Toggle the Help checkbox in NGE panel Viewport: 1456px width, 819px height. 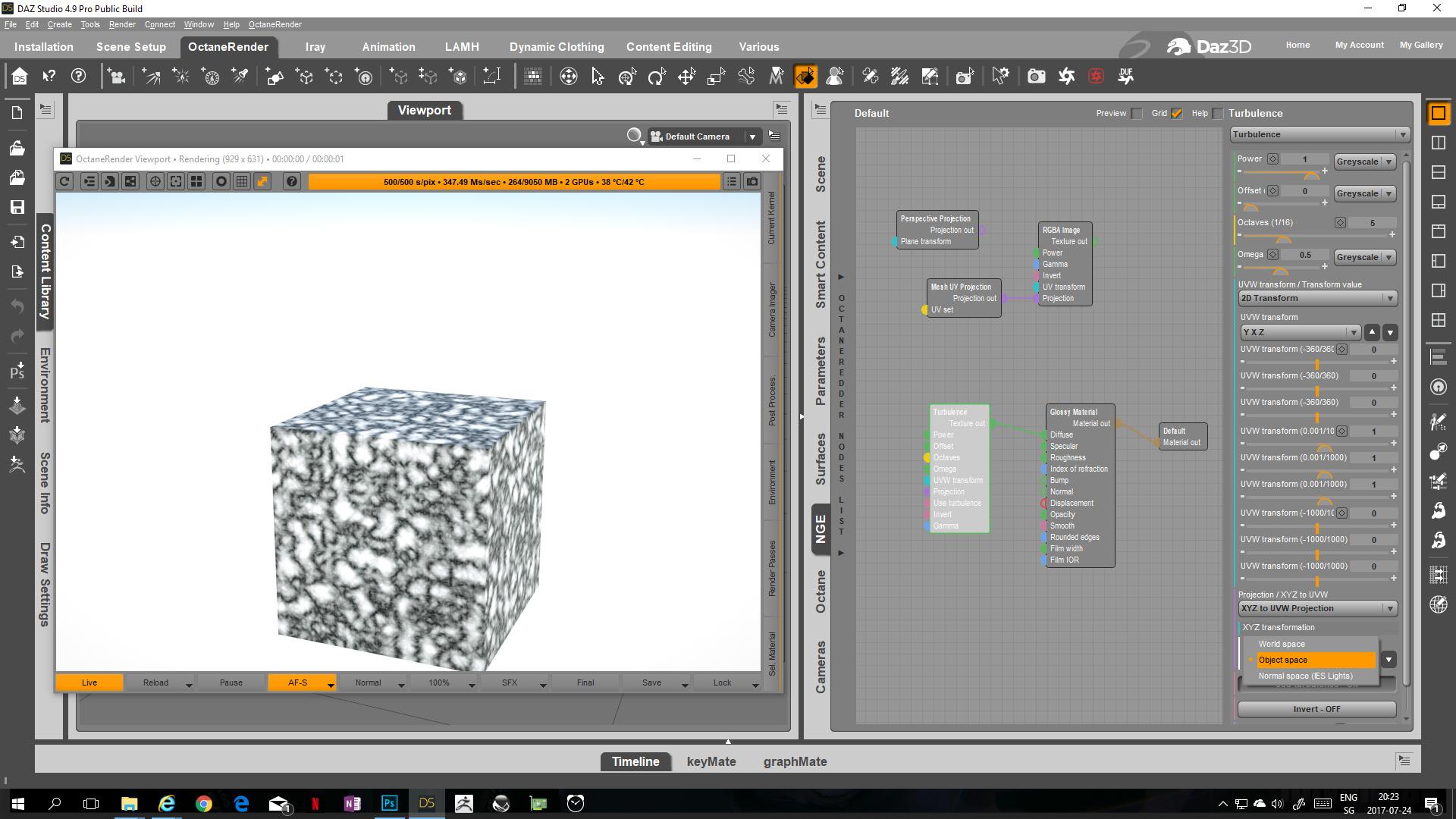[x=1218, y=114]
